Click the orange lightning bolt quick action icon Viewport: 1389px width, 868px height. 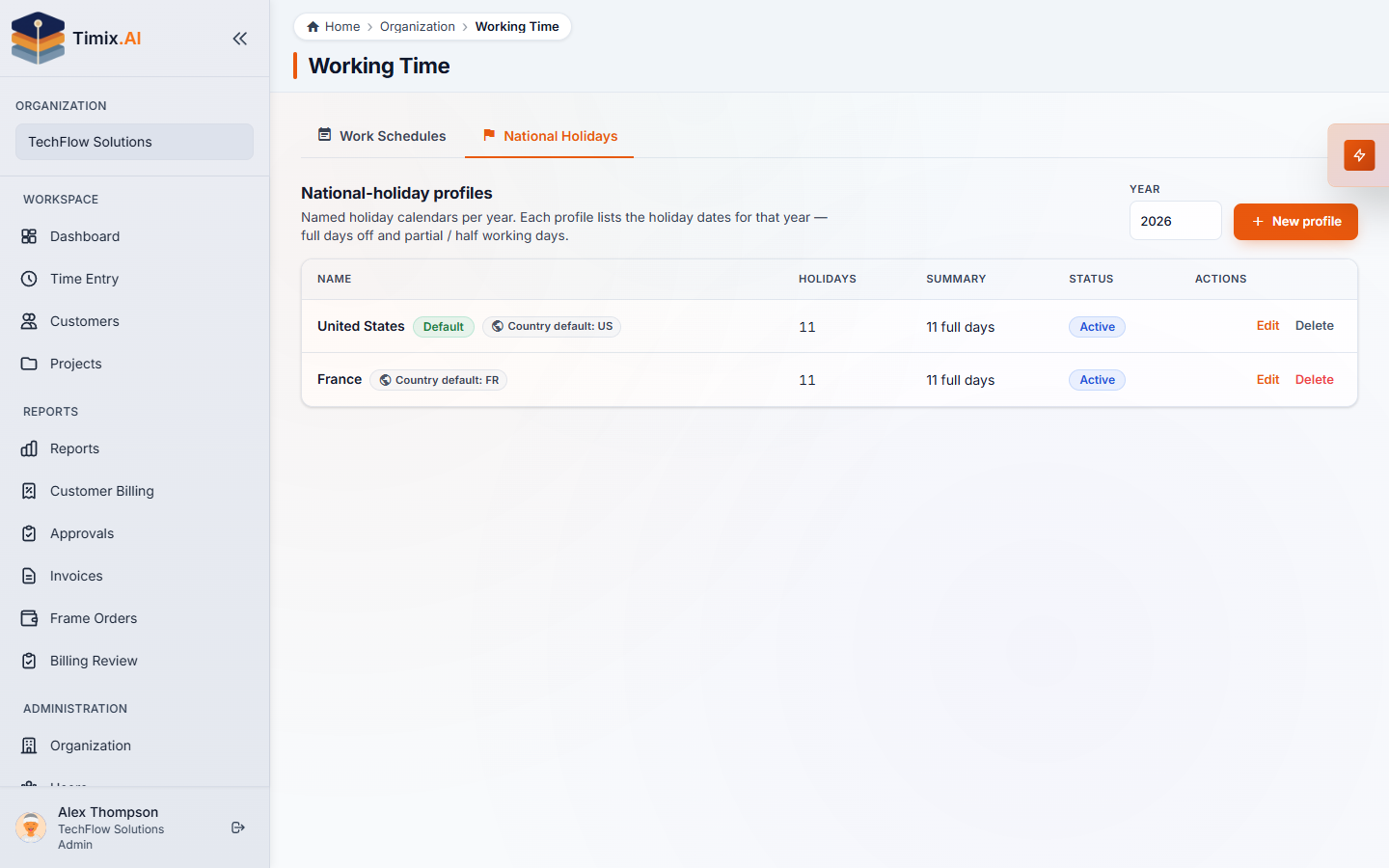pyautogui.click(x=1359, y=155)
